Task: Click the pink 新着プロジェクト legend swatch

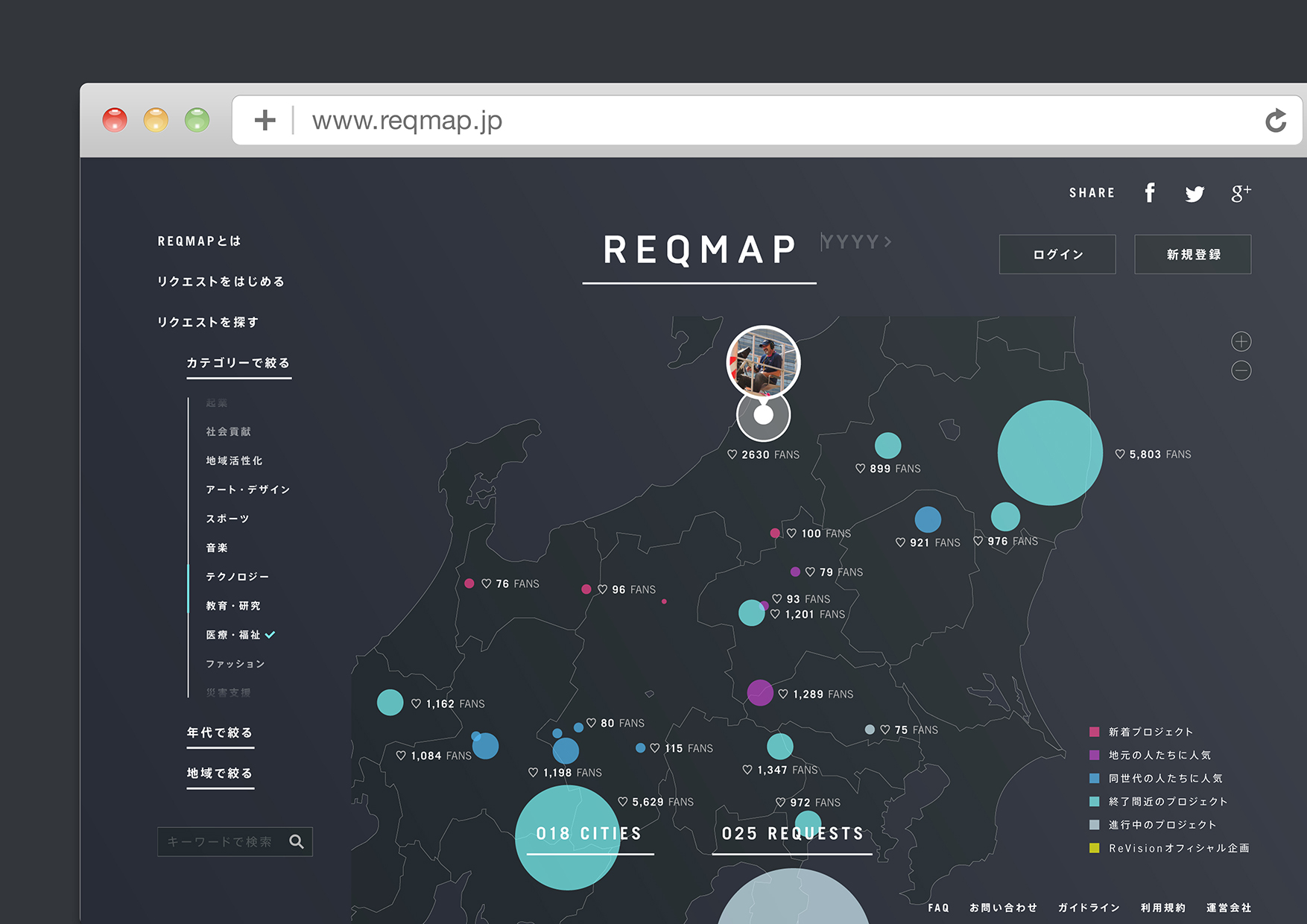Action: click(1094, 731)
